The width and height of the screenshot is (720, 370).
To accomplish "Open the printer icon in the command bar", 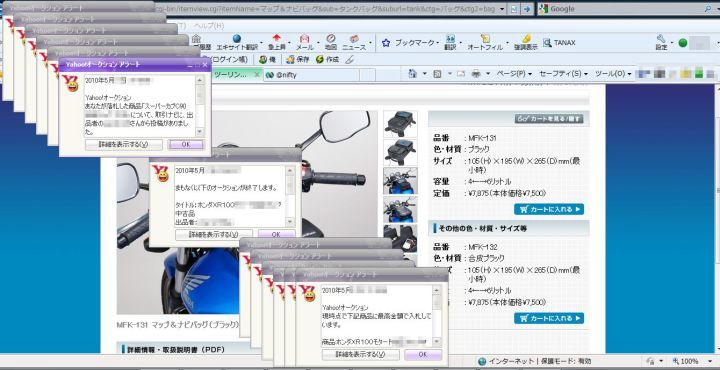I will click(476, 73).
